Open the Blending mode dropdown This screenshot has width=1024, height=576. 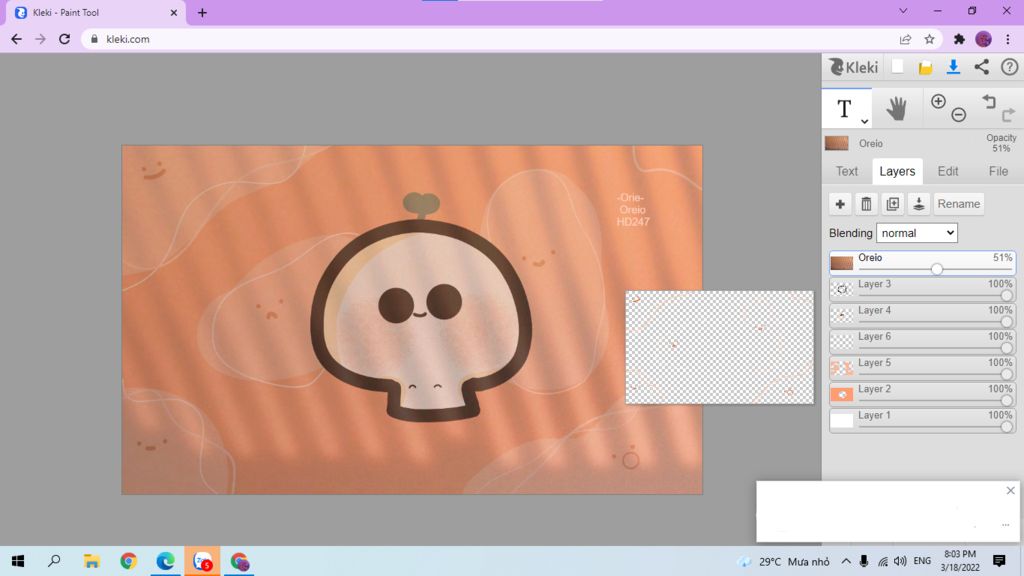click(x=916, y=233)
